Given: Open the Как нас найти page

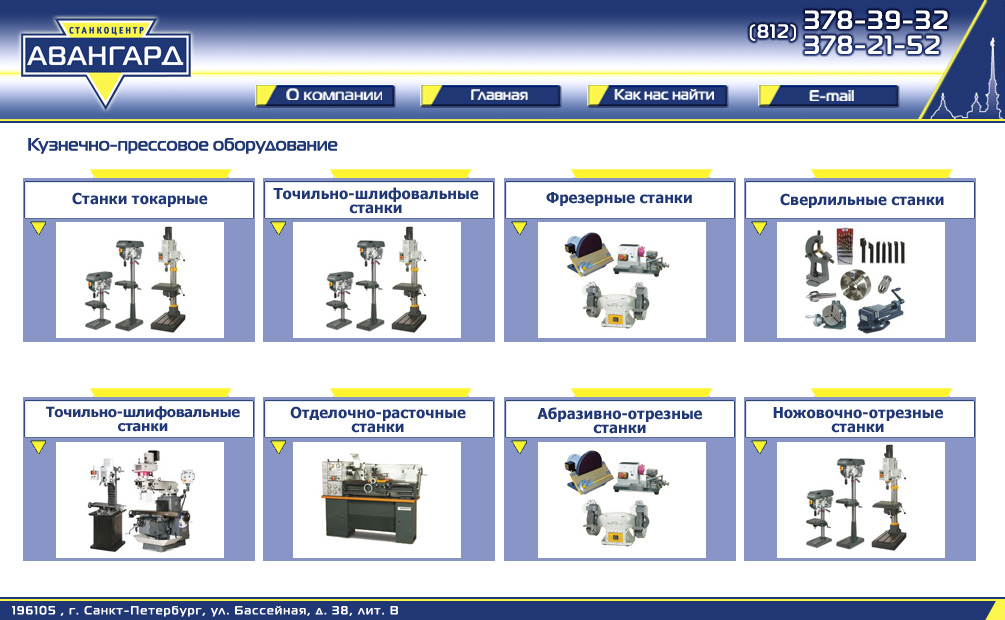Looking at the screenshot, I should tap(658, 96).
